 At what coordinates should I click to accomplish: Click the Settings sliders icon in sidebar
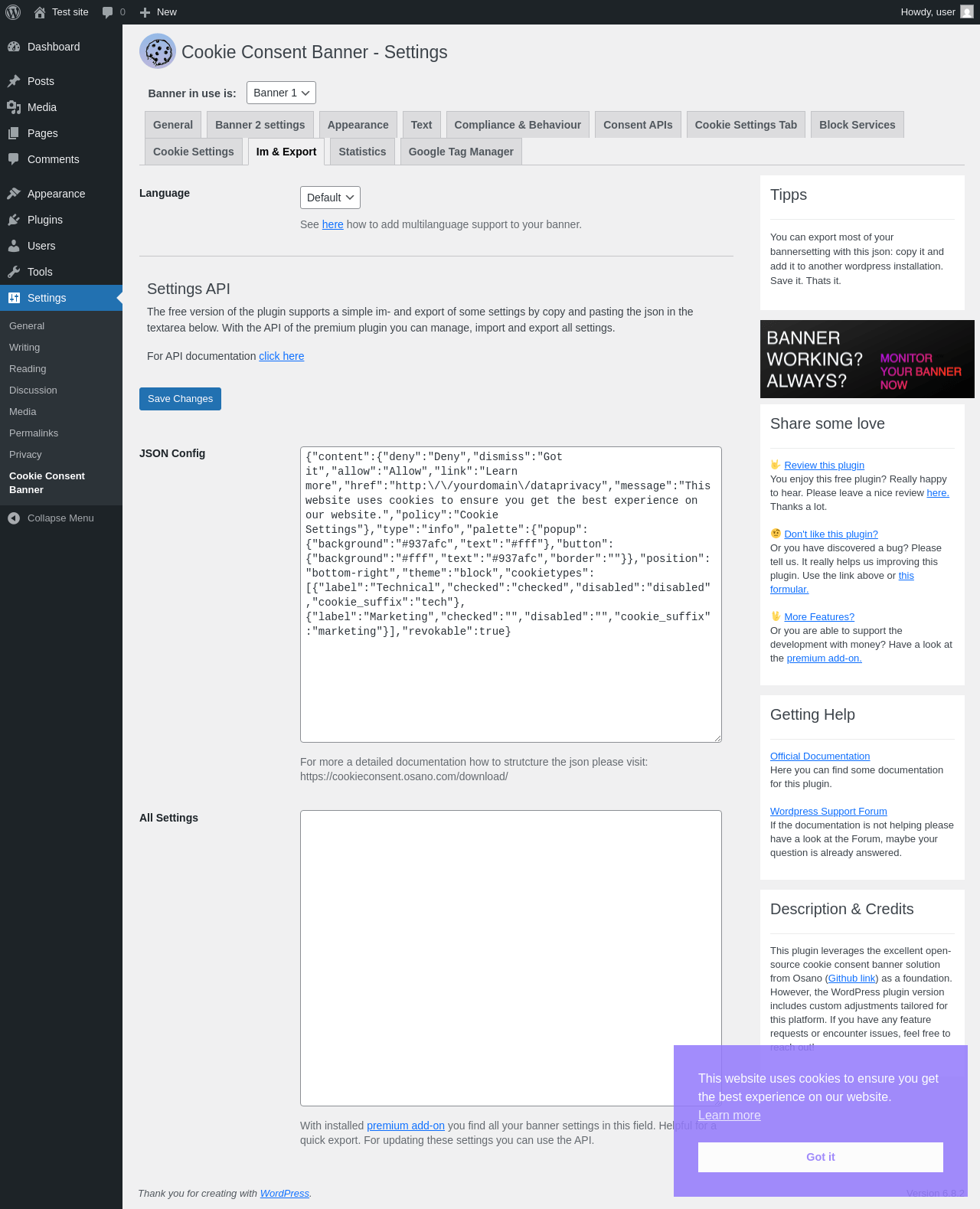(x=14, y=298)
